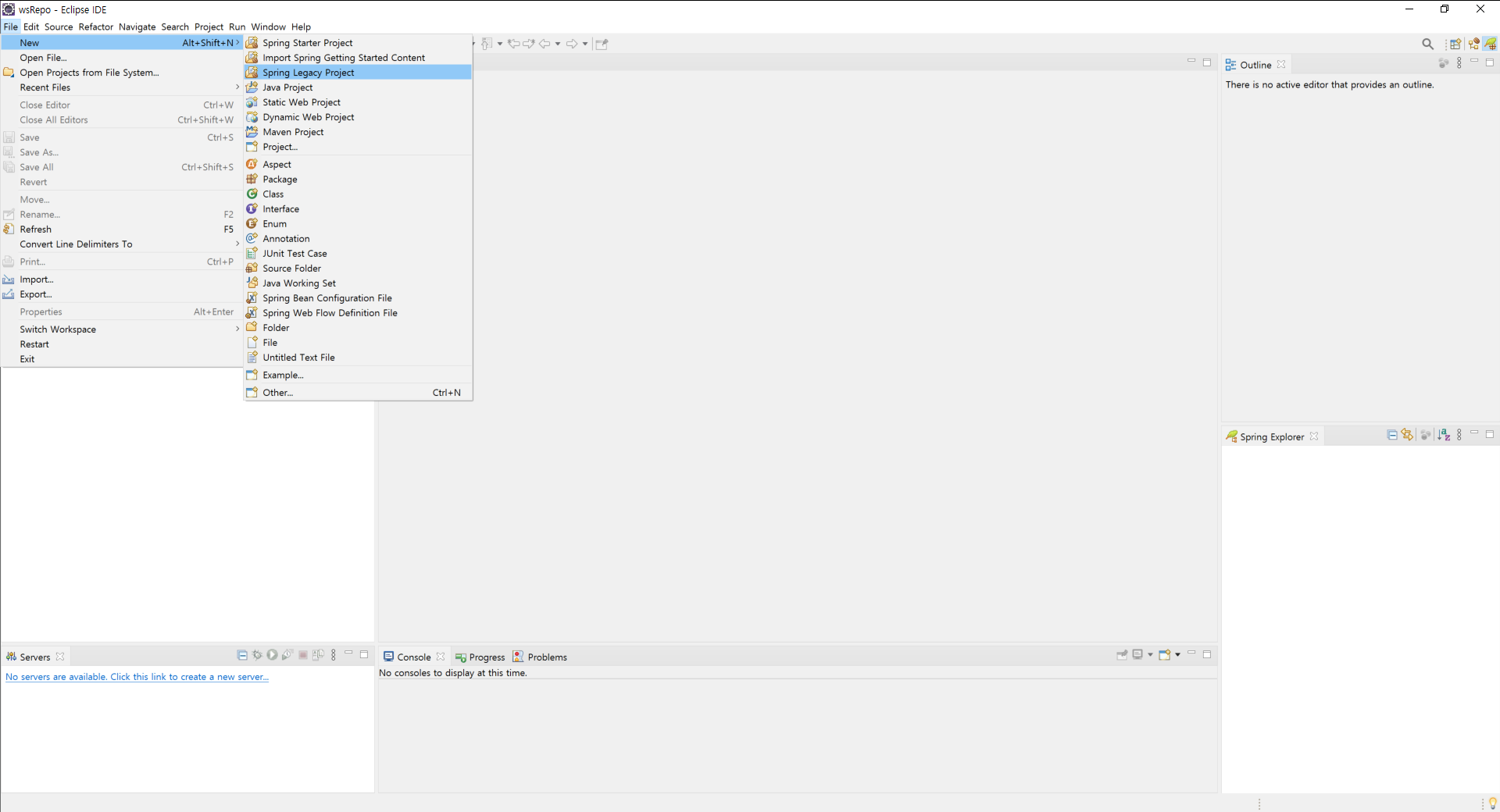
Task: Switch to the Problems tab
Action: 540,657
